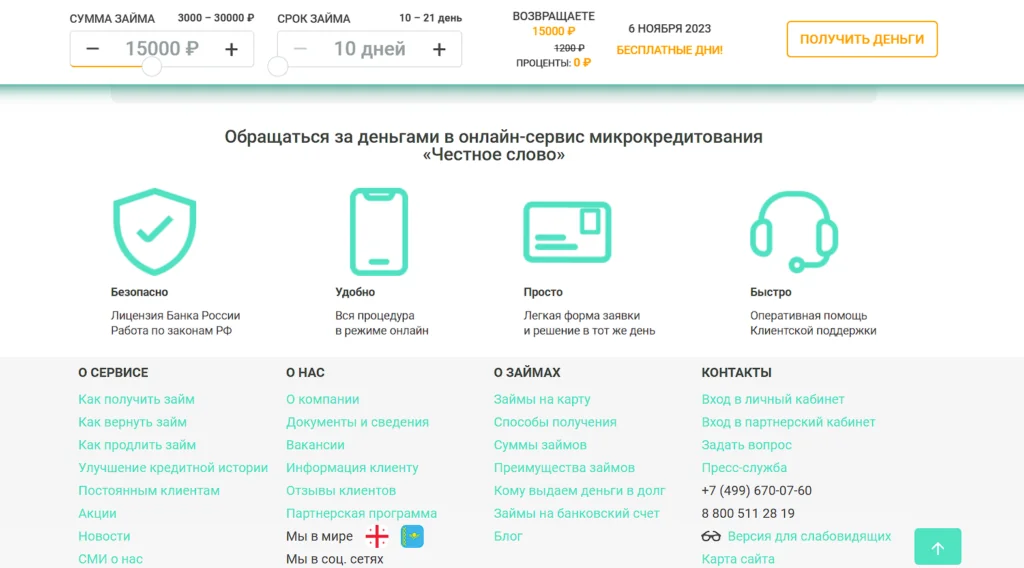Open Задать вопрос link
Image resolution: width=1024 pixels, height=568 pixels.
point(746,445)
